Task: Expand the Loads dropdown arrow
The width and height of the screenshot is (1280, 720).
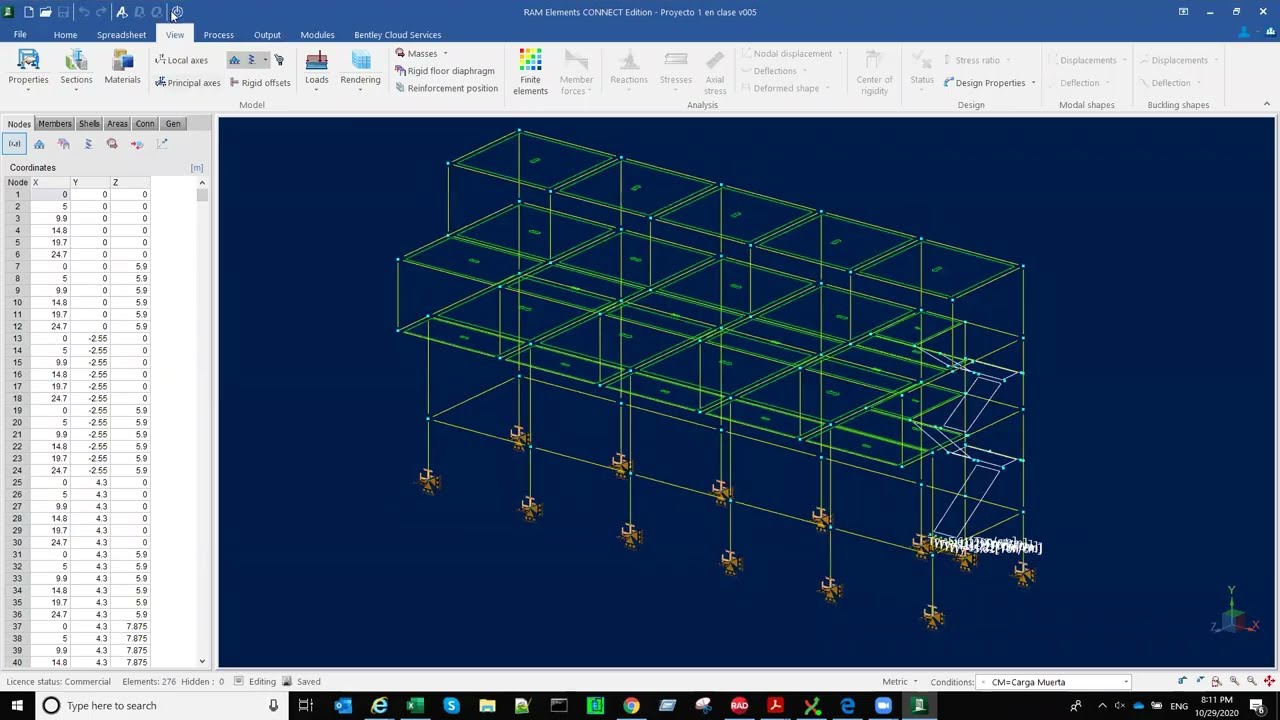Action: coord(316,90)
